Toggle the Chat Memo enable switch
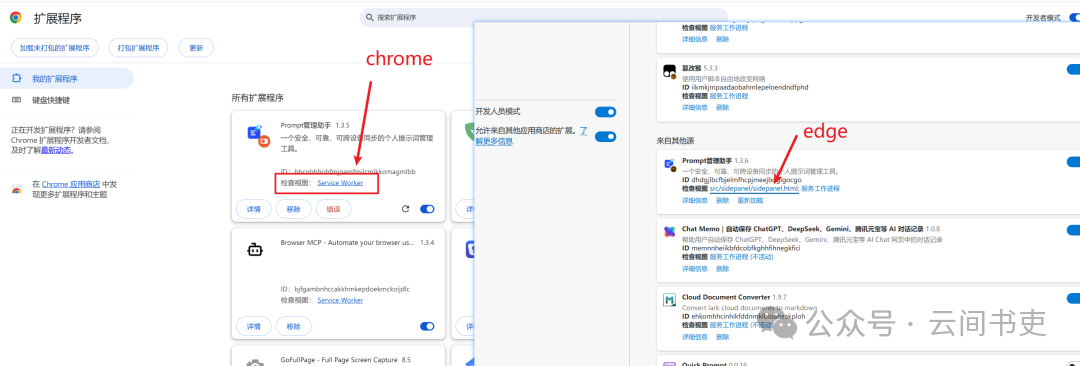 [1073, 230]
